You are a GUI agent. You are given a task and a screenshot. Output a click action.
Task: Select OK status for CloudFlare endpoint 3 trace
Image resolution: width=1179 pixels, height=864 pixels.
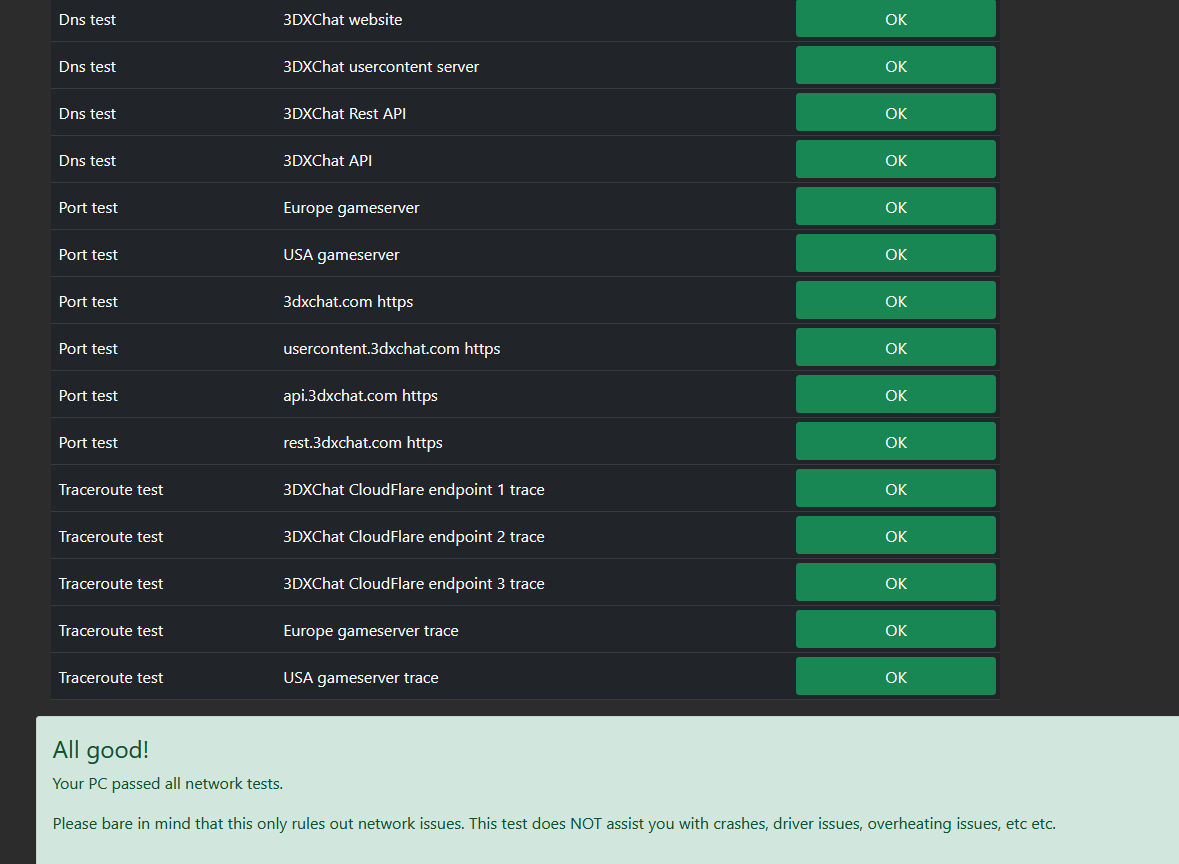896,583
